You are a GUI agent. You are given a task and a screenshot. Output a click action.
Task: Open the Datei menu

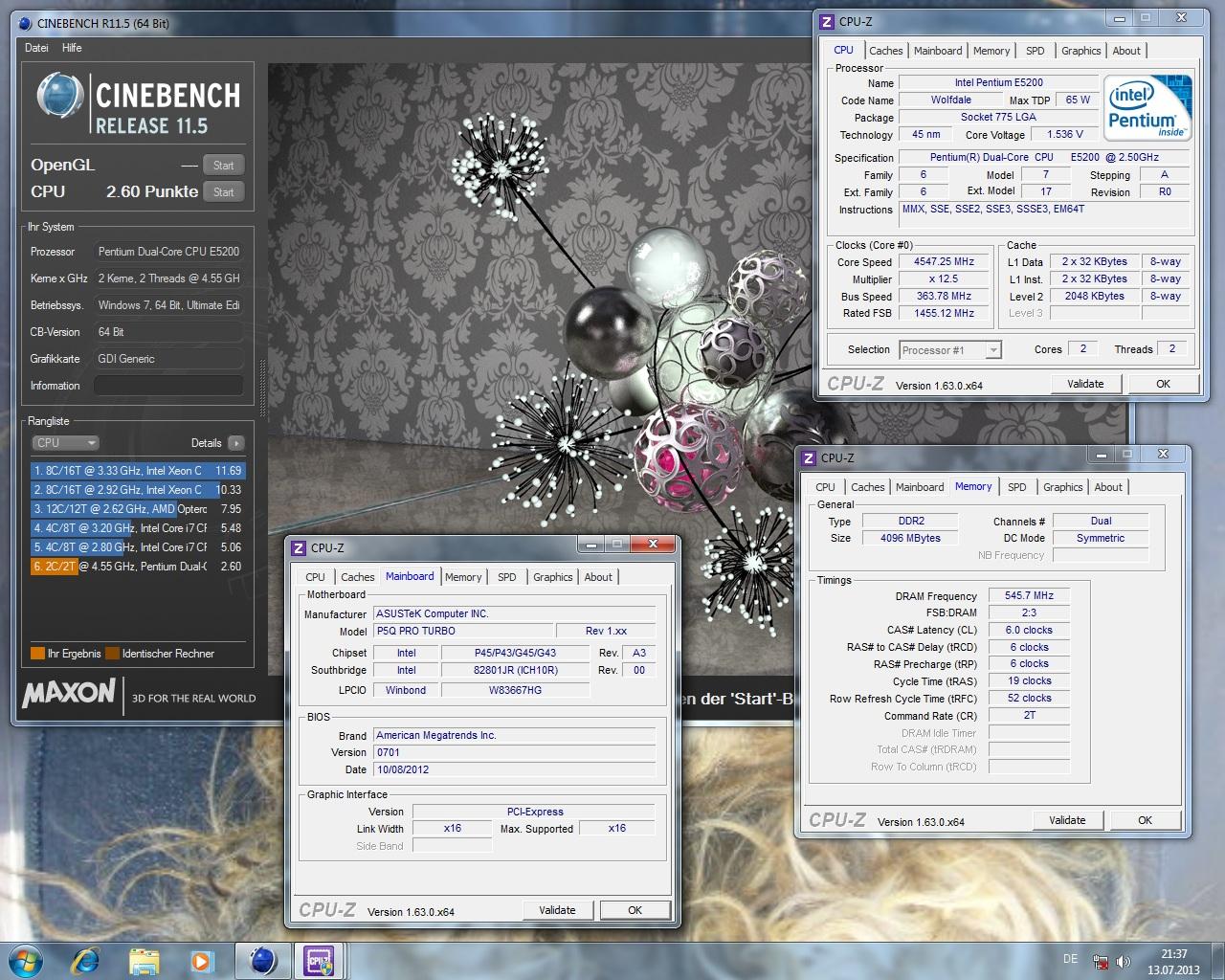pos(36,48)
